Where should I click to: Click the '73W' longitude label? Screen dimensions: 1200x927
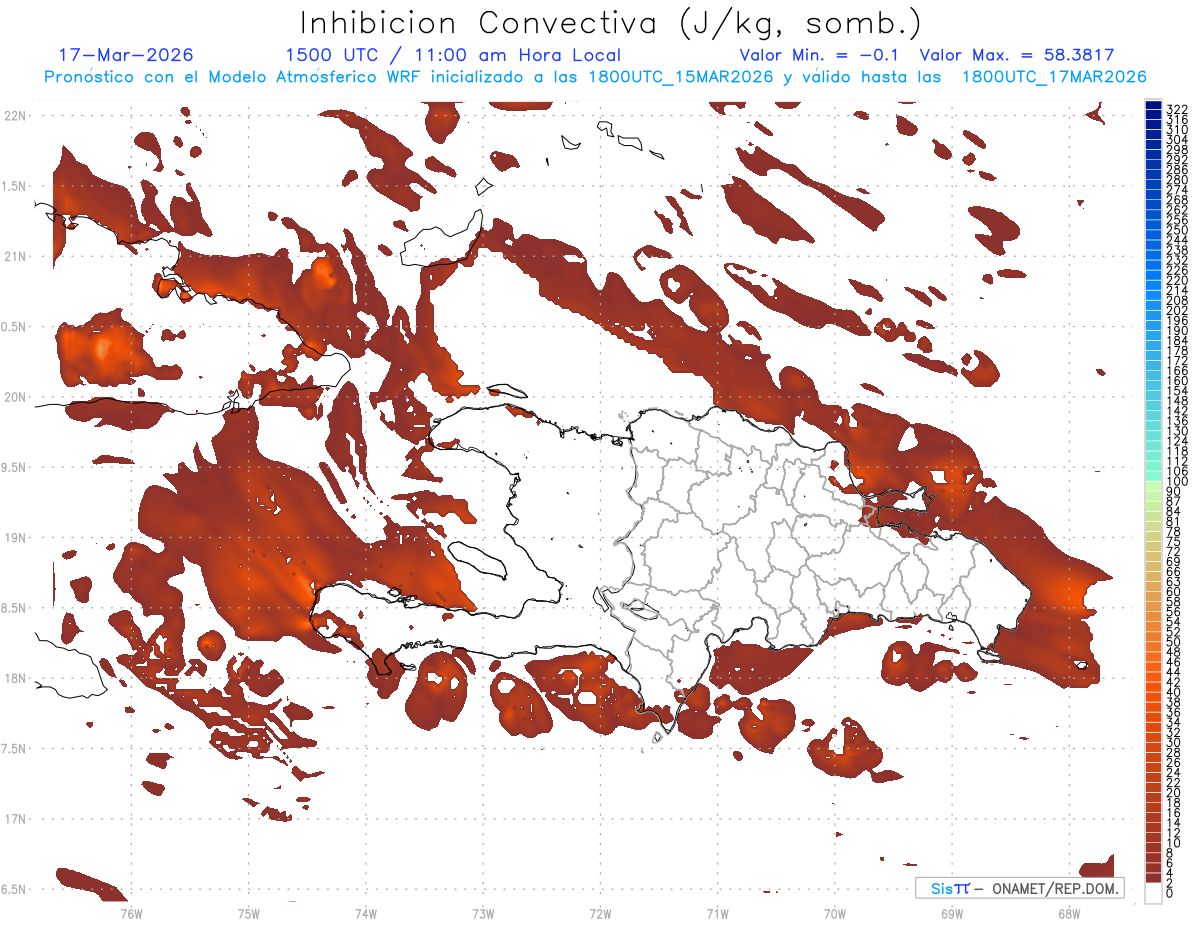pos(483,914)
